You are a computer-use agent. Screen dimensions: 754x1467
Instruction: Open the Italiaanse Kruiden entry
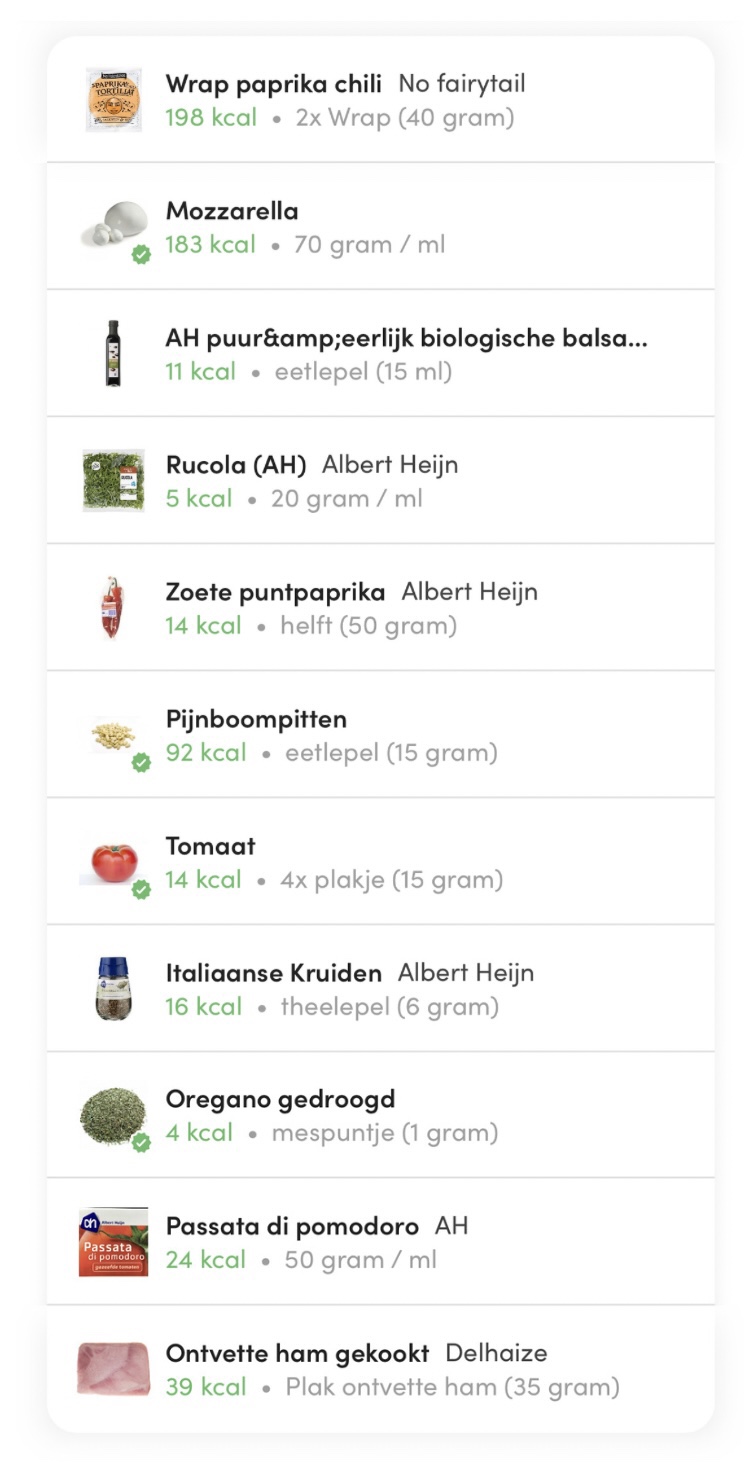[273, 973]
